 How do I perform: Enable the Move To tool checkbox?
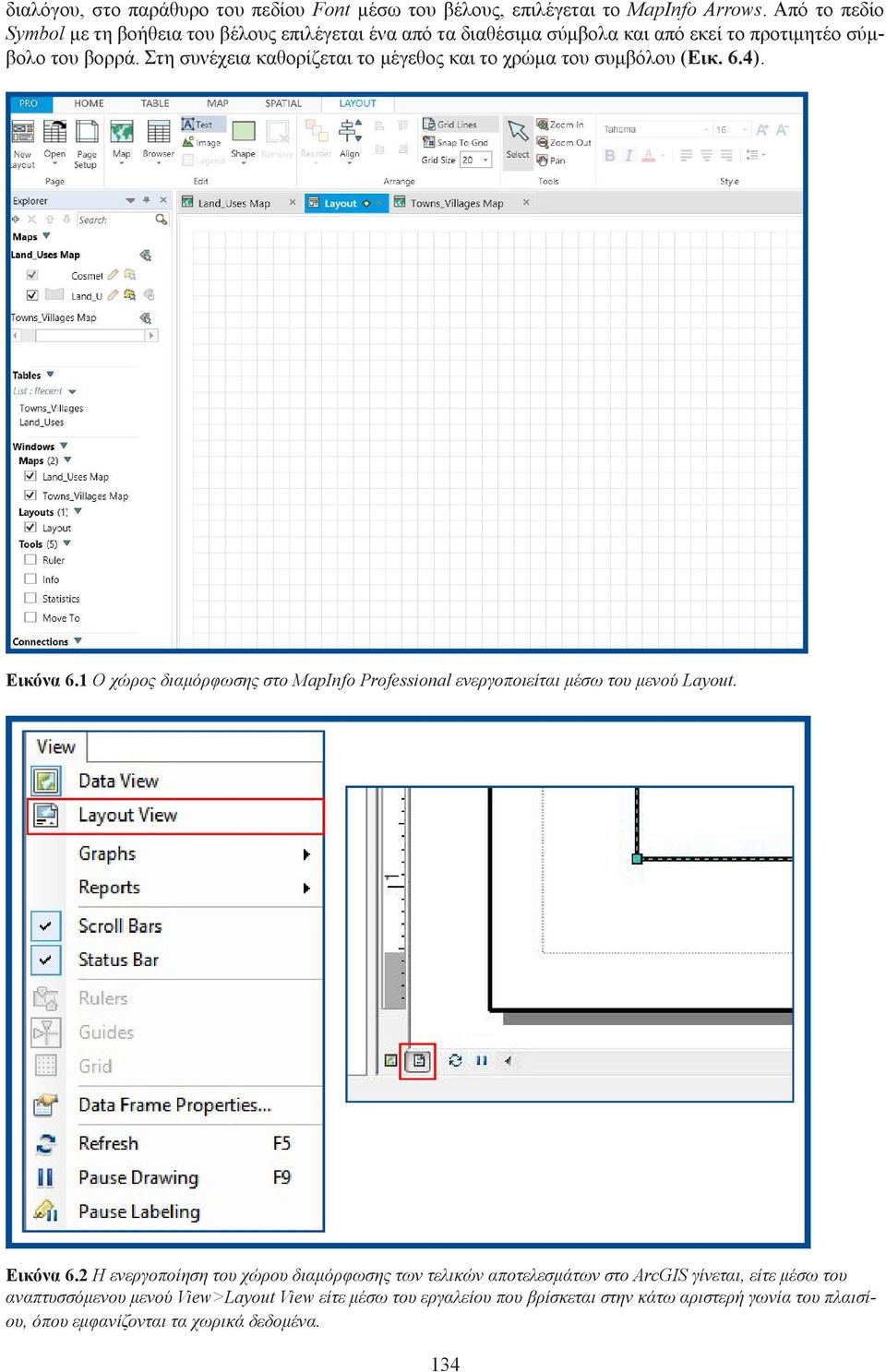30,618
